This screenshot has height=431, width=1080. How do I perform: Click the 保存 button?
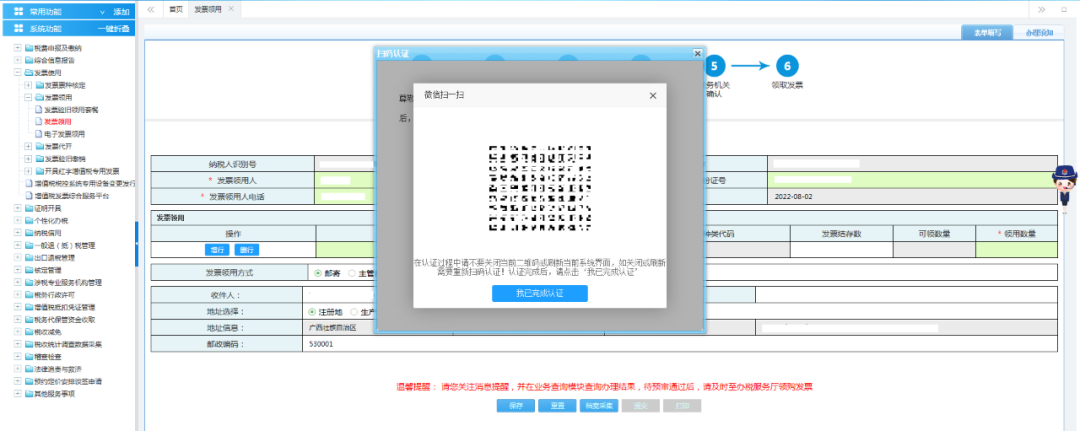click(x=516, y=406)
